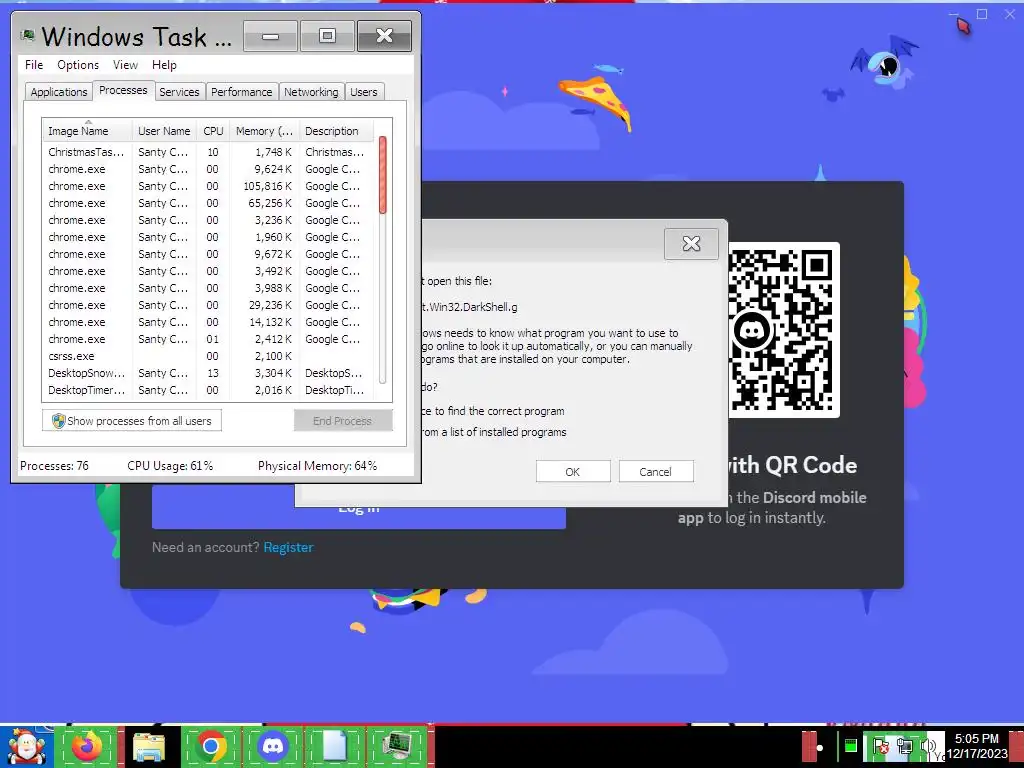The height and width of the screenshot is (768, 1024).
Task: Maximize the Windows Task Manager window
Action: (327, 35)
